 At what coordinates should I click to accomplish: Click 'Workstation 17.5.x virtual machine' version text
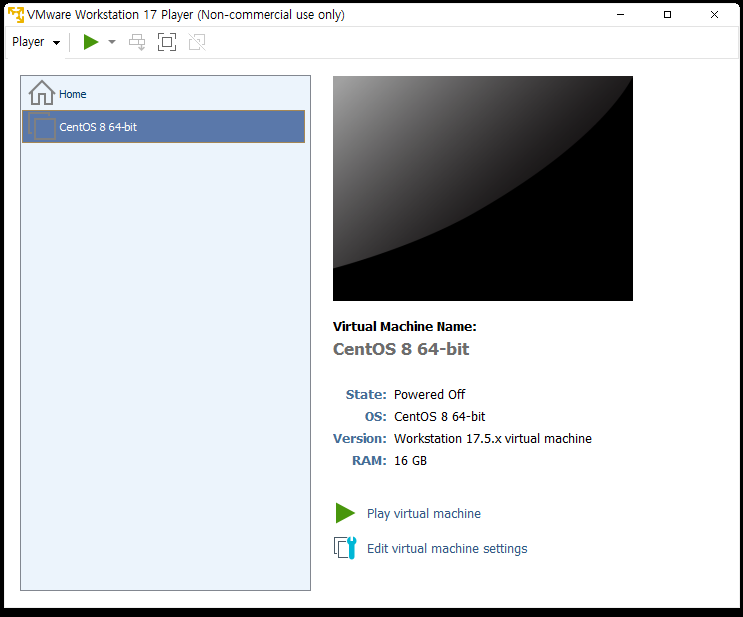(493, 439)
